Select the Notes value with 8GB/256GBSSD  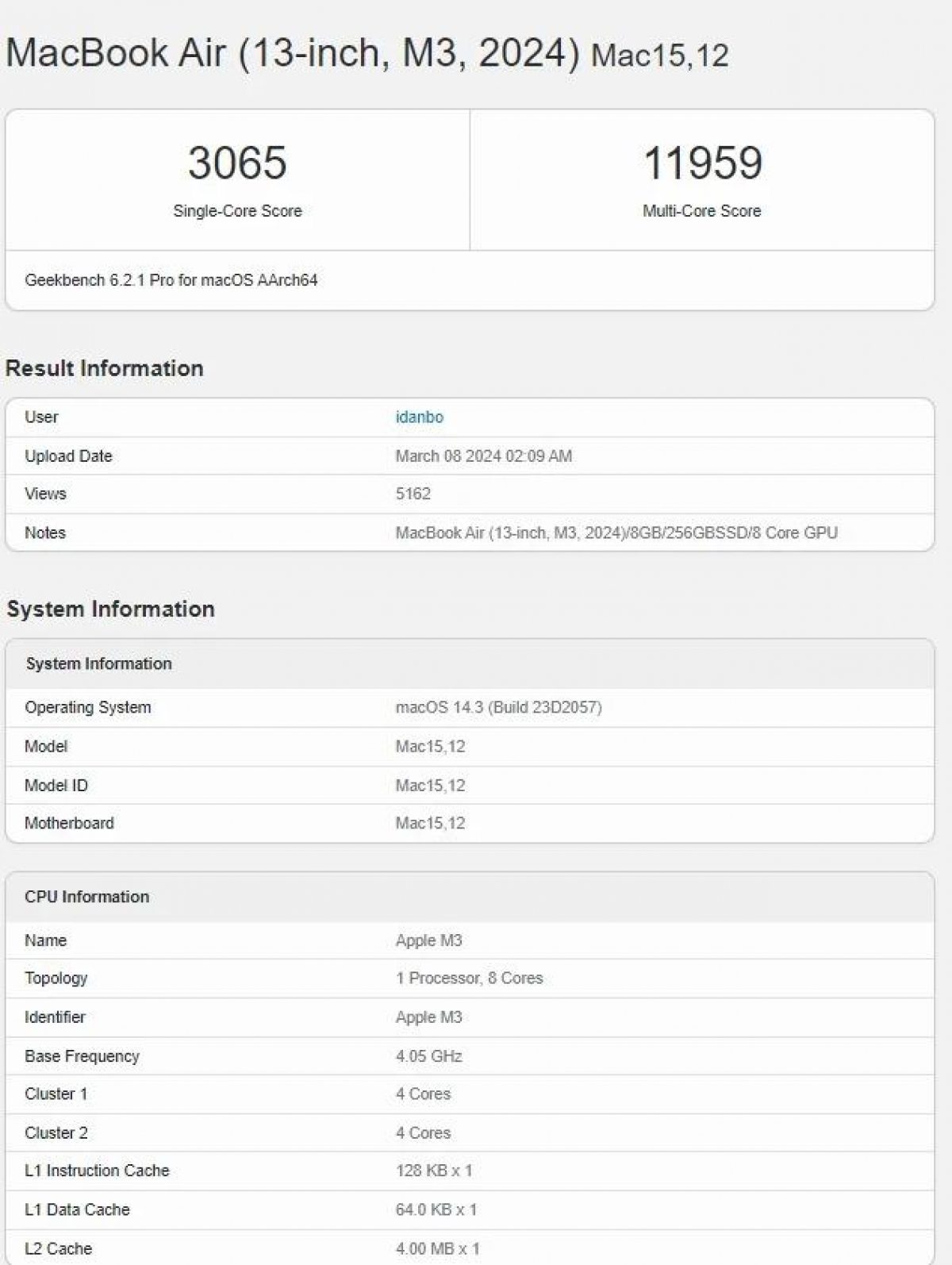(x=616, y=533)
